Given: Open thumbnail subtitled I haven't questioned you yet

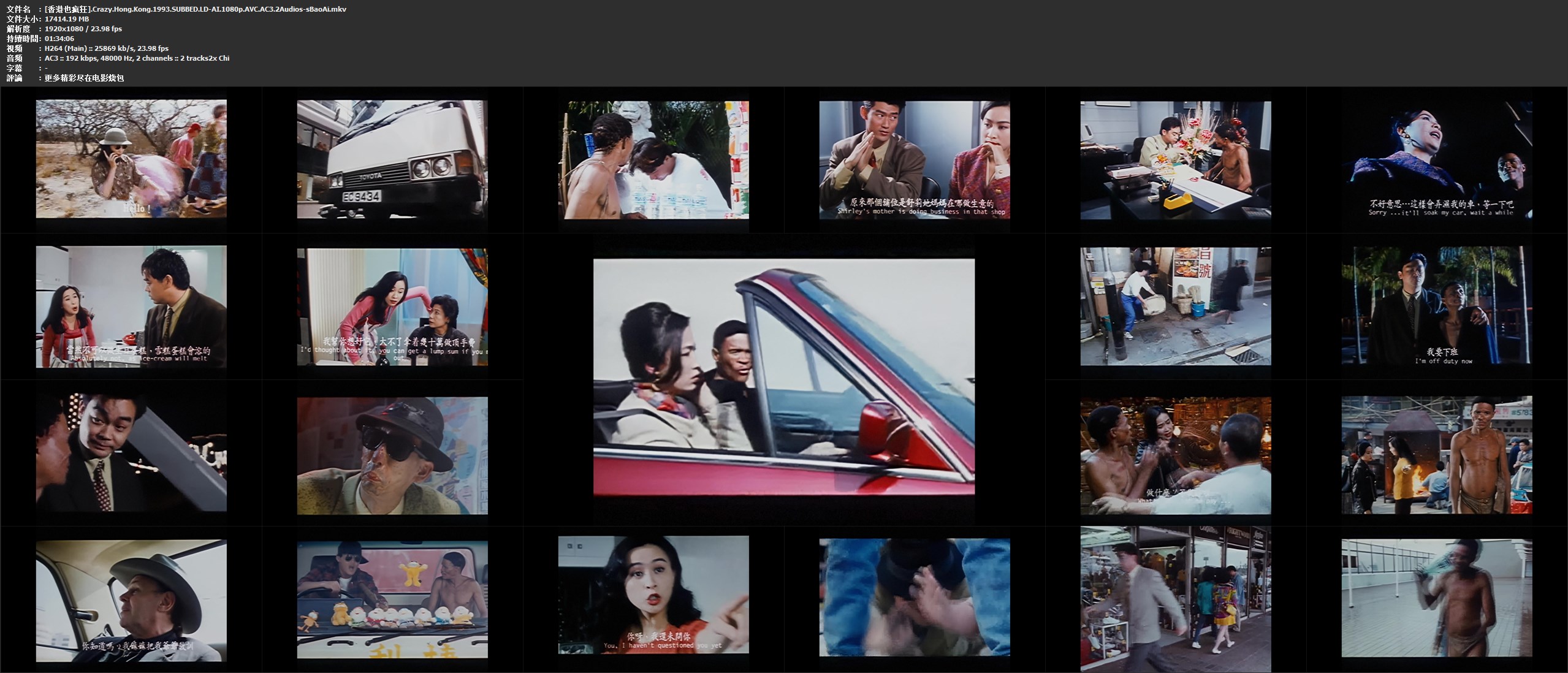Looking at the screenshot, I should [653, 595].
